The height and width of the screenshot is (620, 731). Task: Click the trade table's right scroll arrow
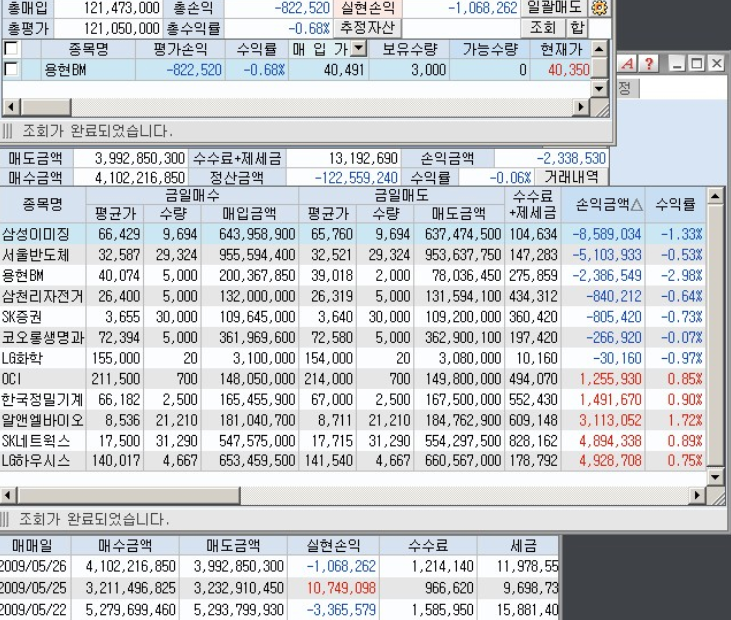coord(697,495)
